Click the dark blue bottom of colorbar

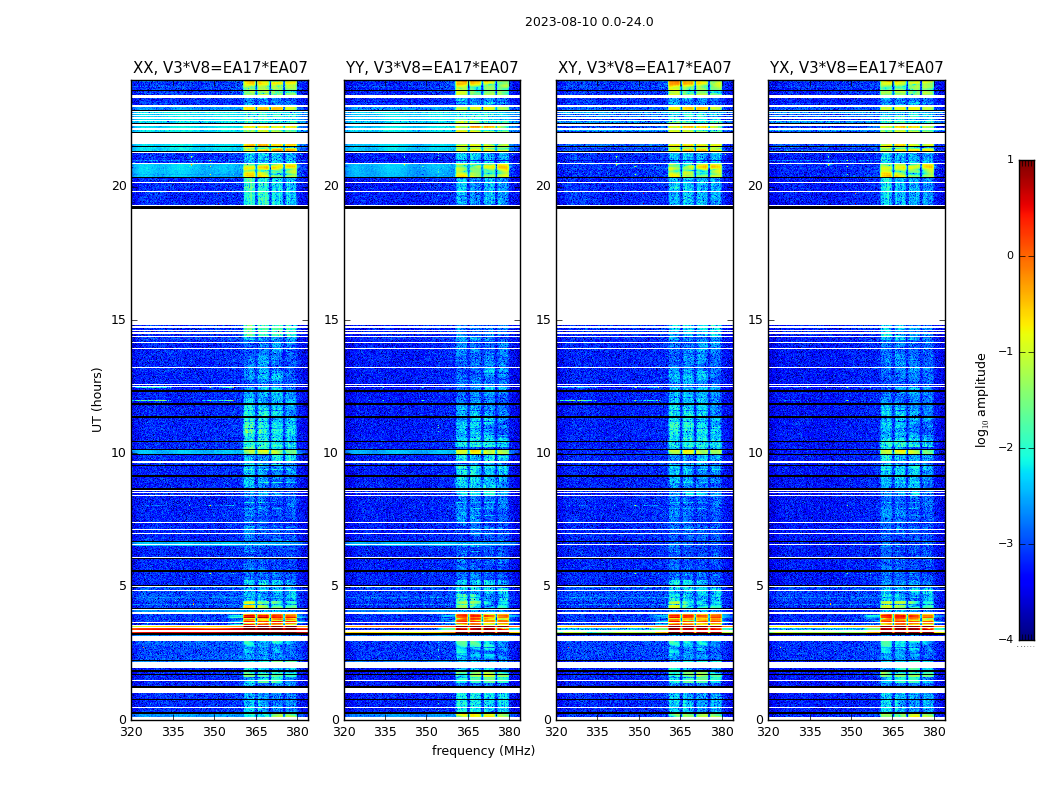click(x=1027, y=633)
